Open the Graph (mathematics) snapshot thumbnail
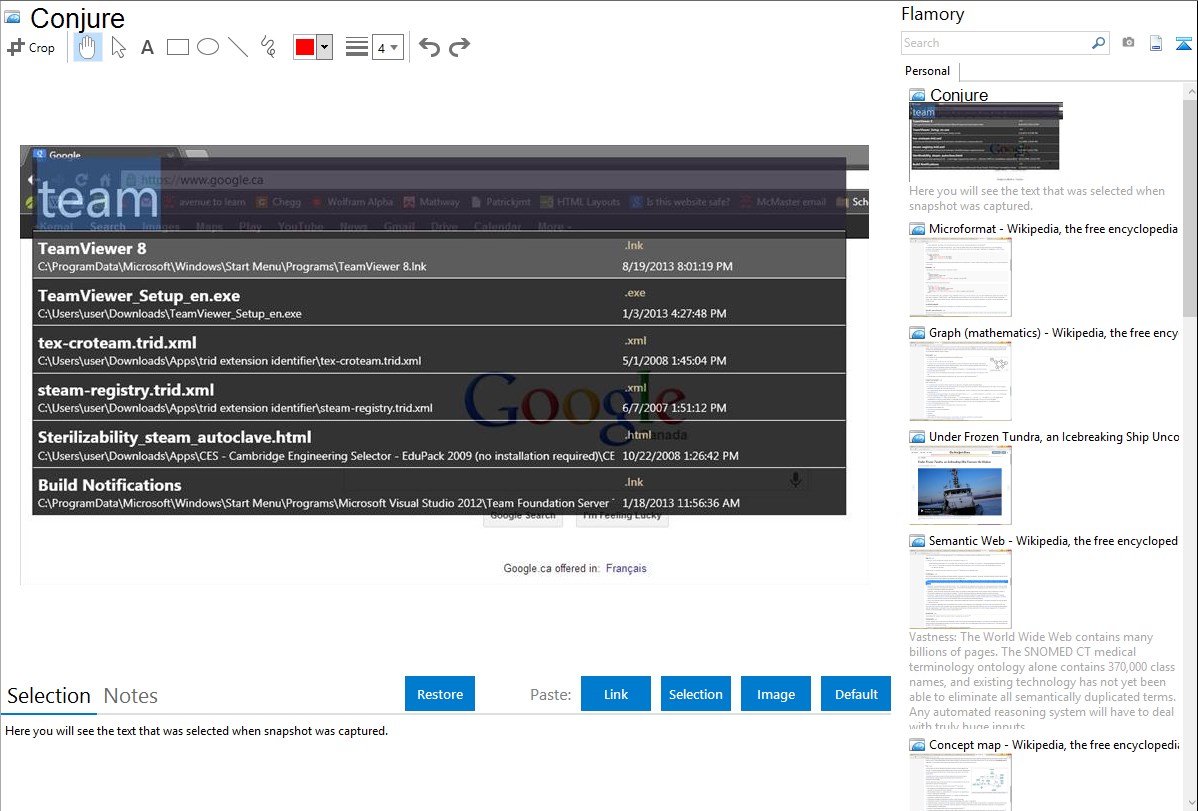 (x=960, y=381)
